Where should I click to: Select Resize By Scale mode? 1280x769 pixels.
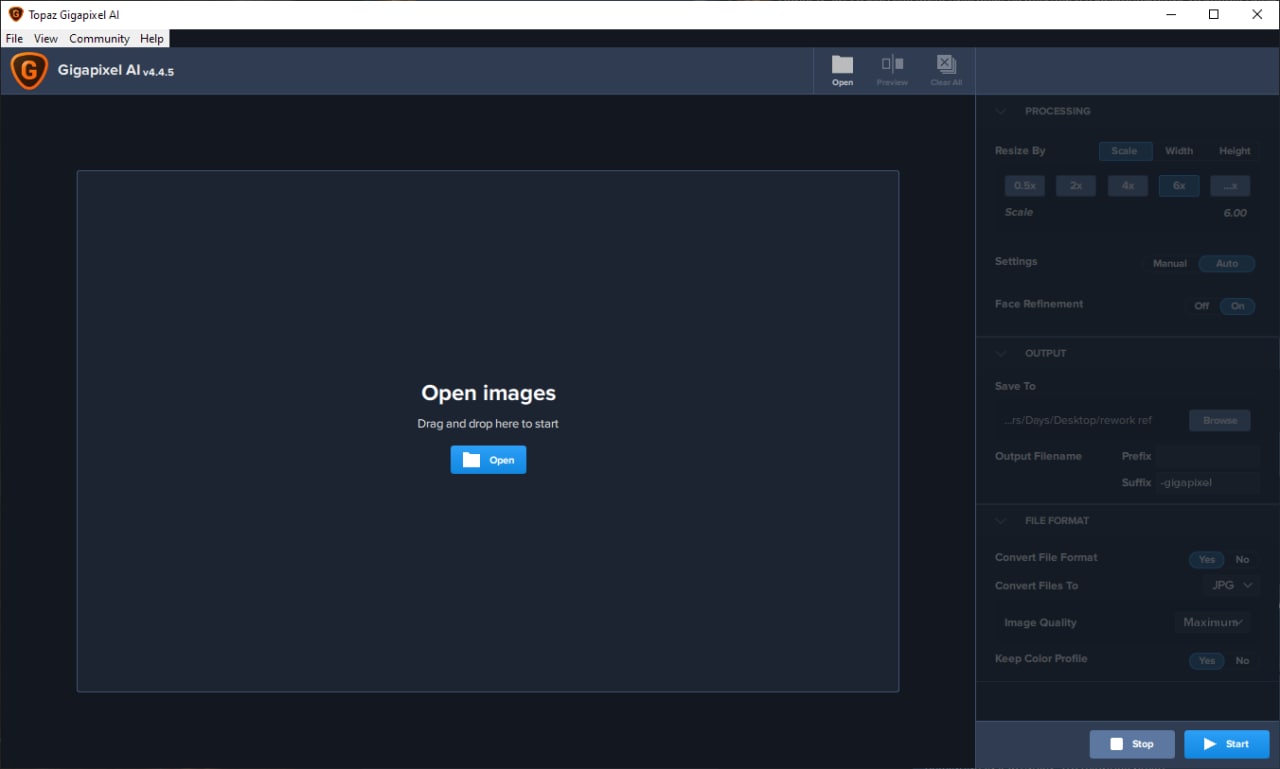click(1125, 151)
